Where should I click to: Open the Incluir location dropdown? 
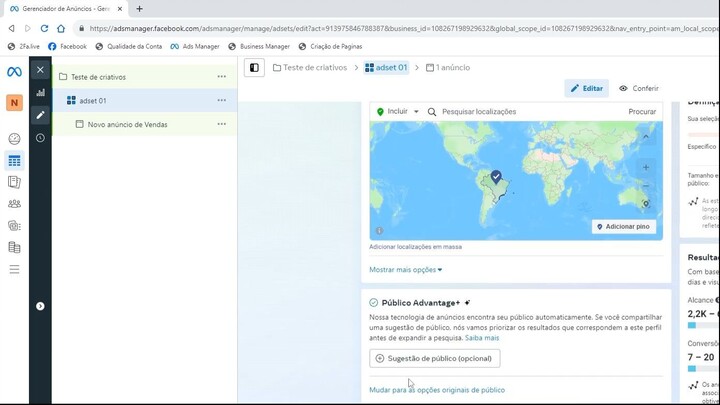(398, 112)
